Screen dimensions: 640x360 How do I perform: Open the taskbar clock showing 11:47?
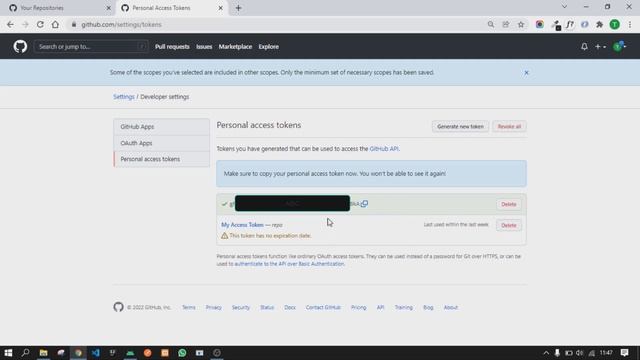pos(606,353)
